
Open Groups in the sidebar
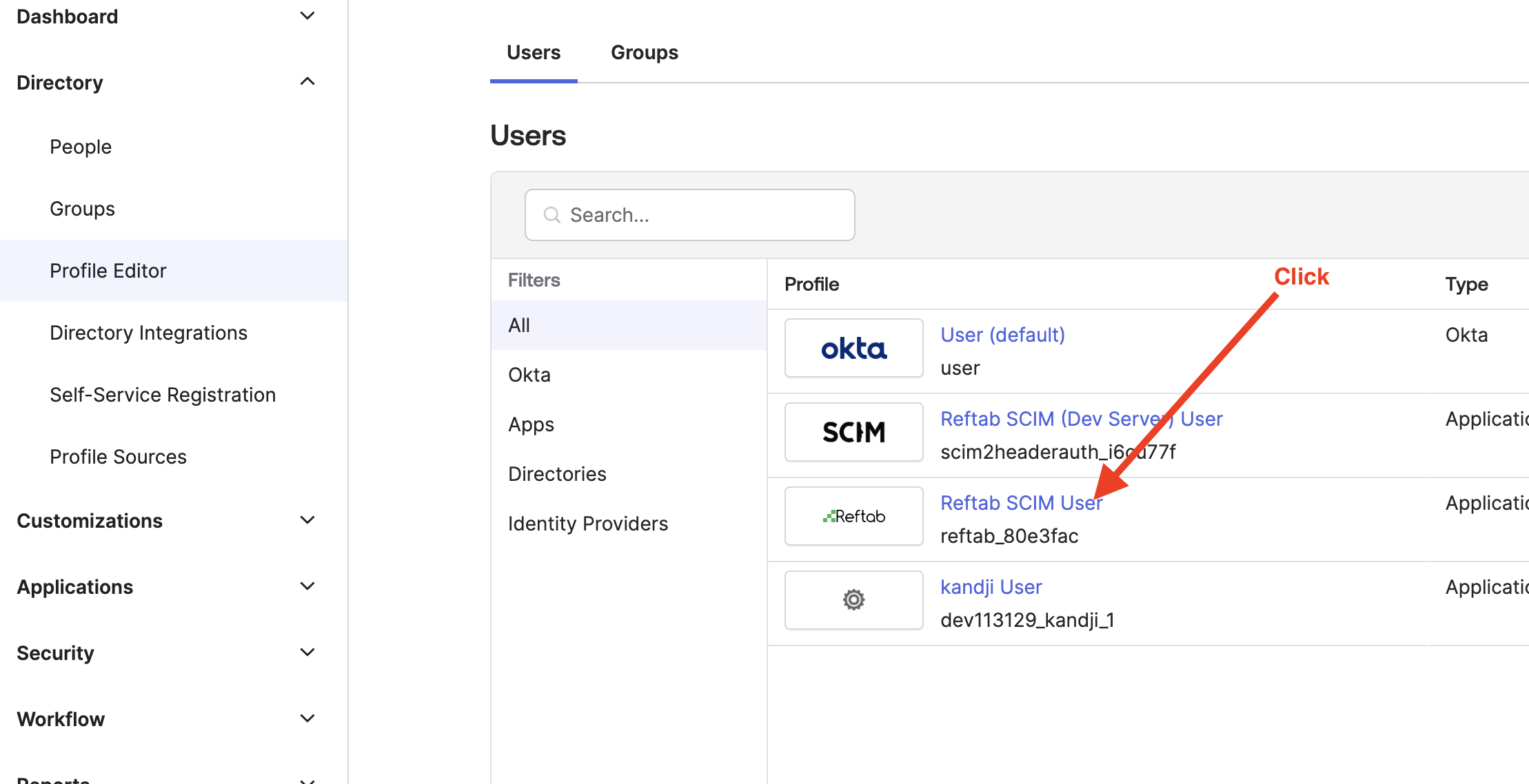pyautogui.click(x=82, y=209)
